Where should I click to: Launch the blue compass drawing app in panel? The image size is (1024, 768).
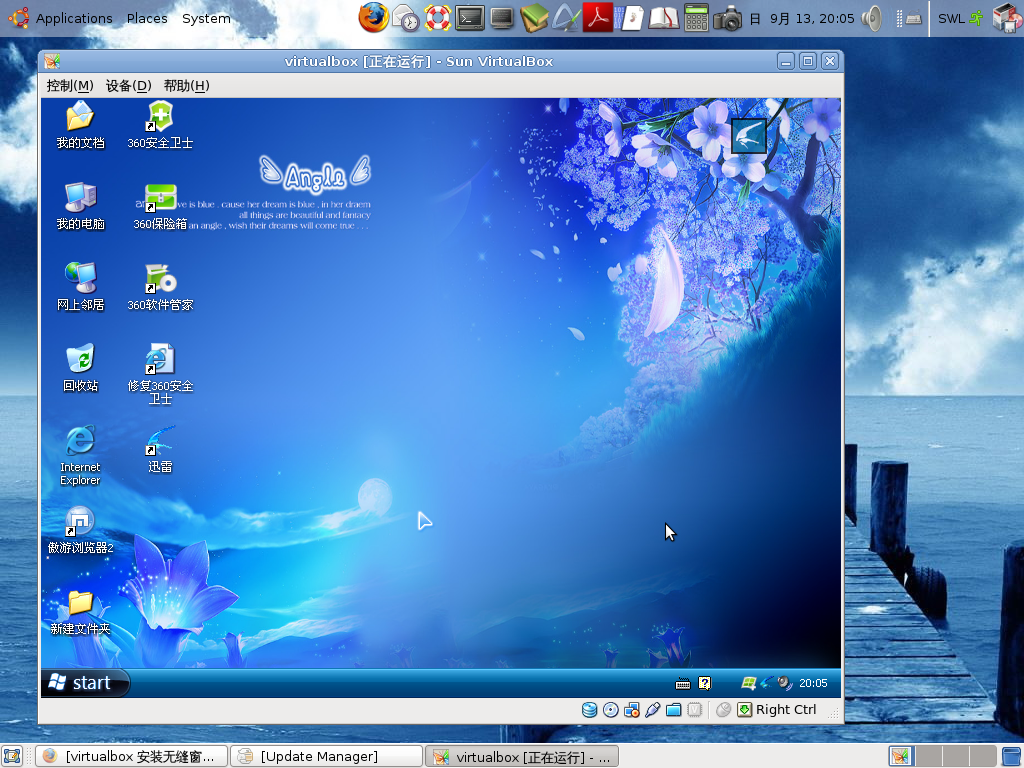[x=566, y=18]
